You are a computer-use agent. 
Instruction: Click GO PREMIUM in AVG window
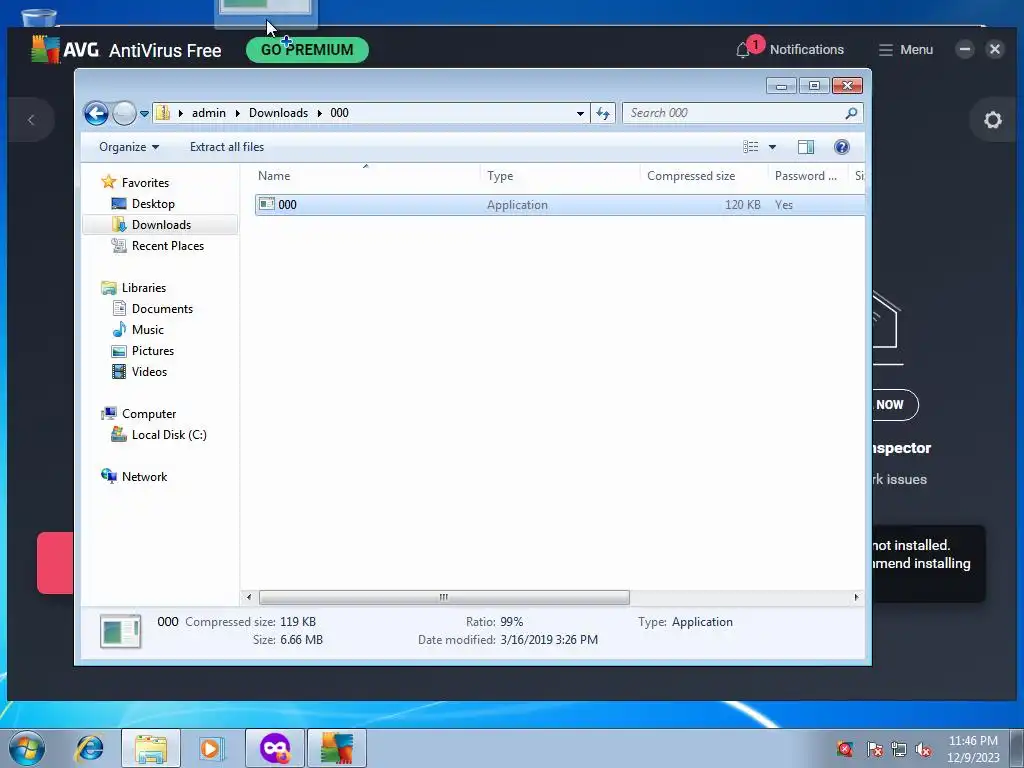coord(307,50)
